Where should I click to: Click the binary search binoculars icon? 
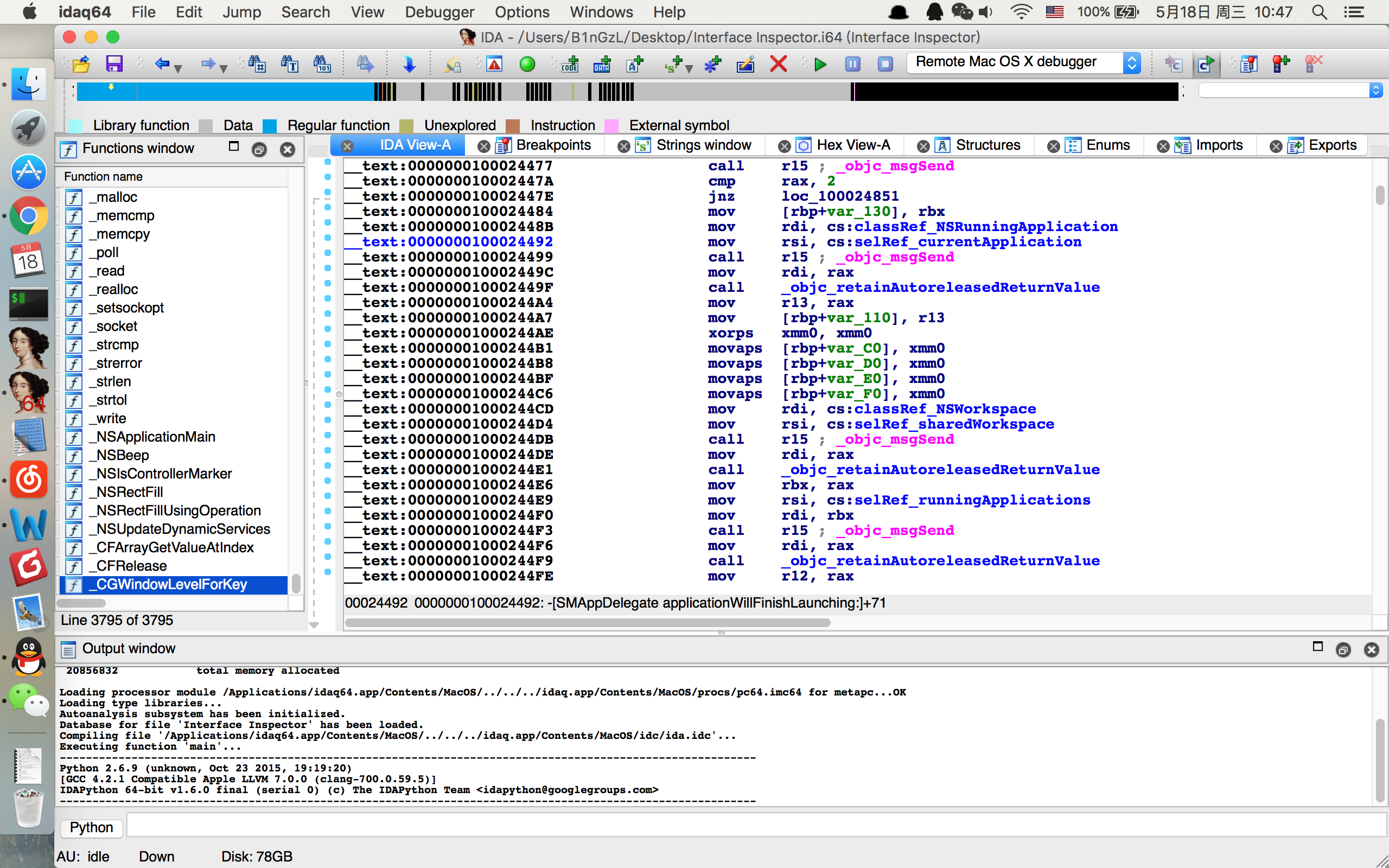pos(322,63)
